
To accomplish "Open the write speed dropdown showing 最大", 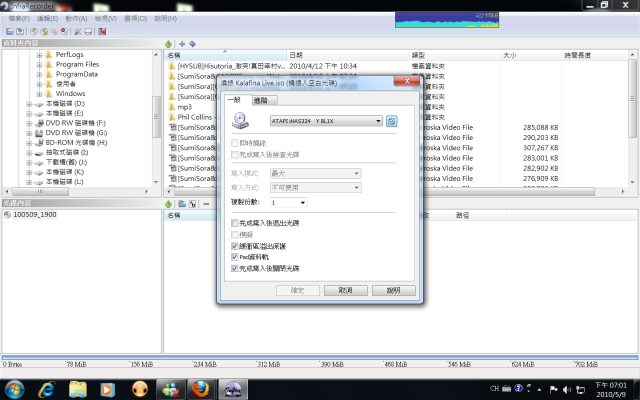I will (x=316, y=173).
